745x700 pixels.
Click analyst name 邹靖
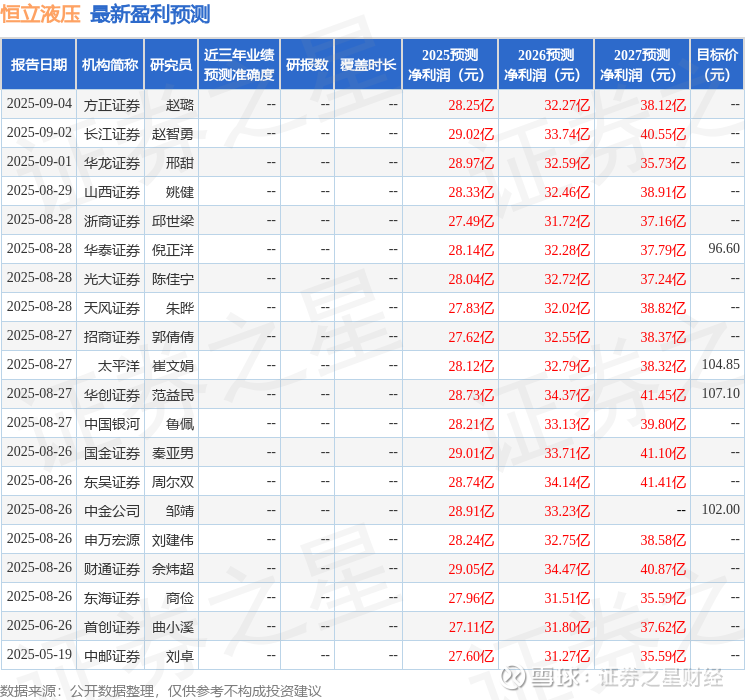(x=180, y=511)
